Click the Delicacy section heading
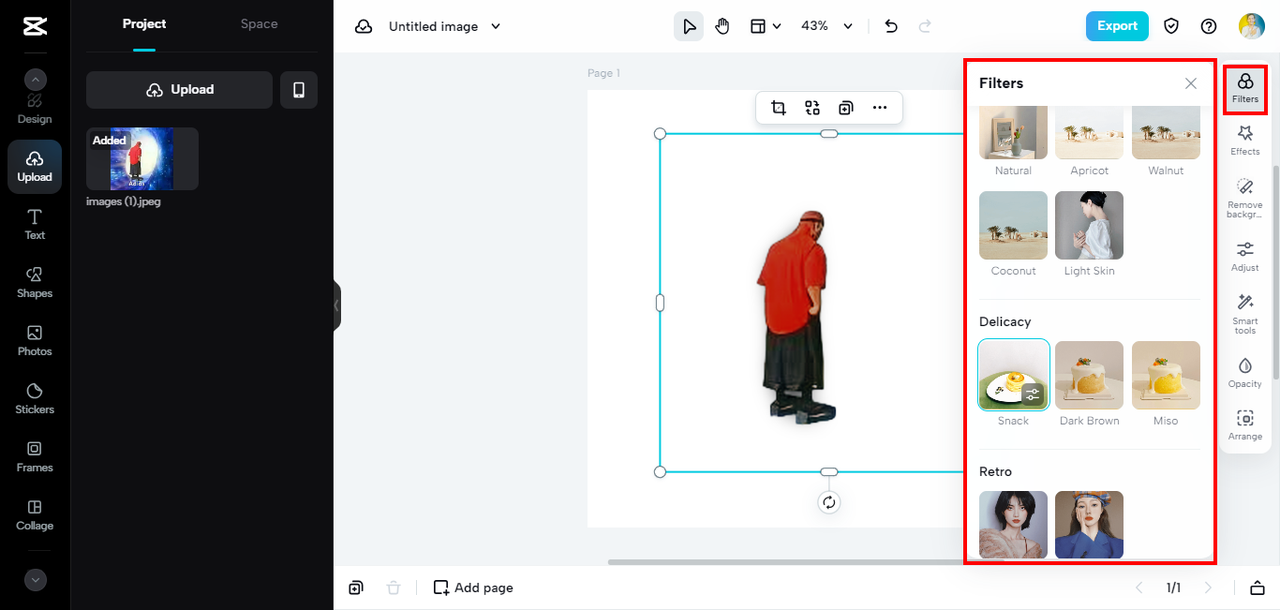The height and width of the screenshot is (610, 1280). click(x=1005, y=321)
